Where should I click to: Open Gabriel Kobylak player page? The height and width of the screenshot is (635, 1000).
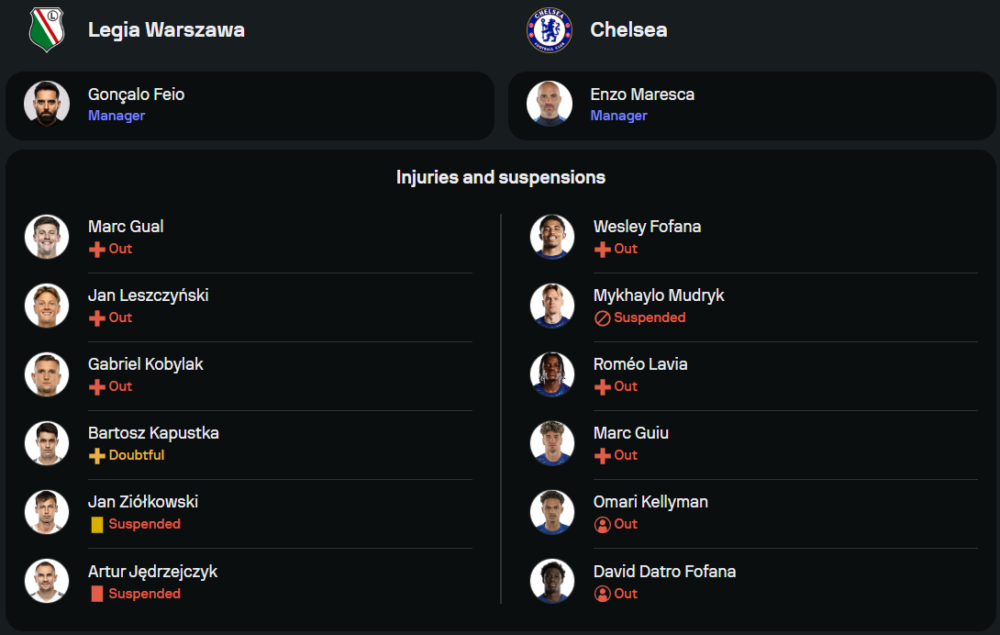[x=145, y=364]
